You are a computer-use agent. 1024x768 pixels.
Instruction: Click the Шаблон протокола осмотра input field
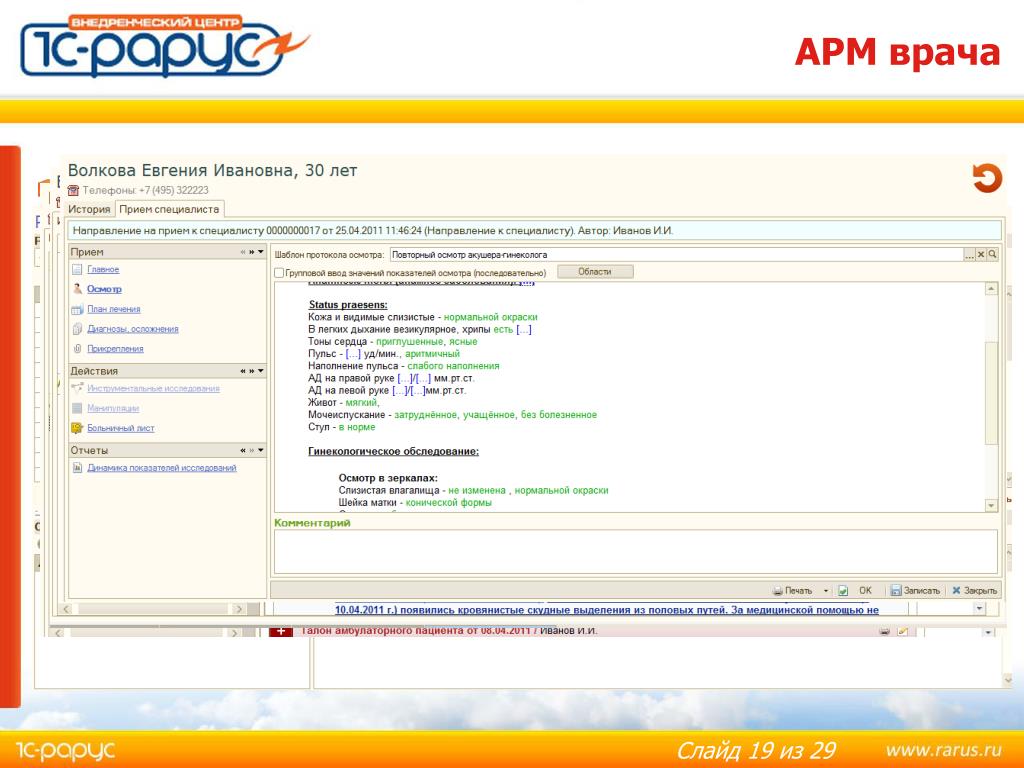point(676,255)
